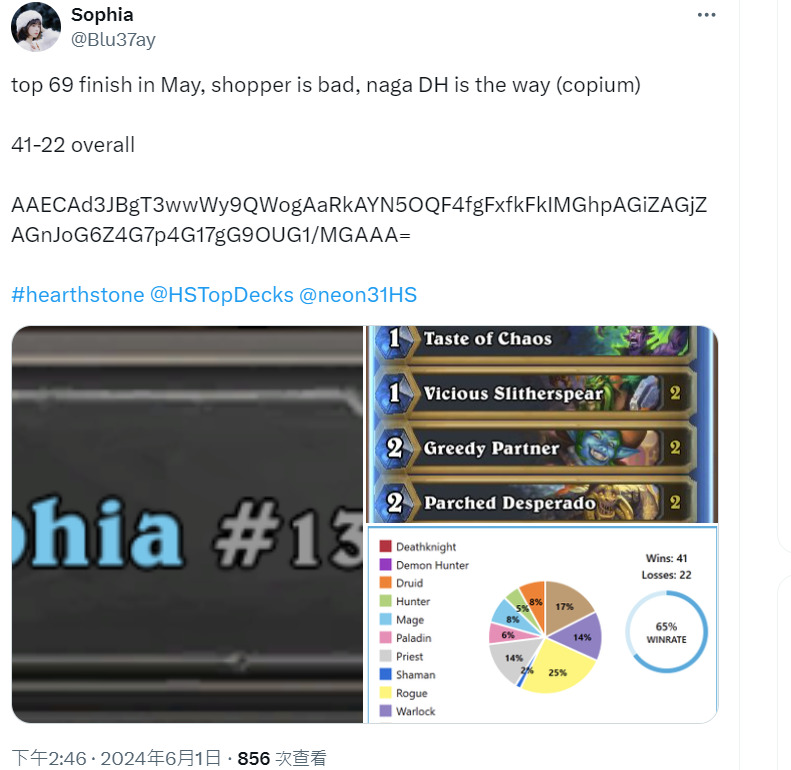Viewport: 791px width, 770px height.
Task: Click the tweet timestamp 2024年6月1日
Action: tap(161, 758)
